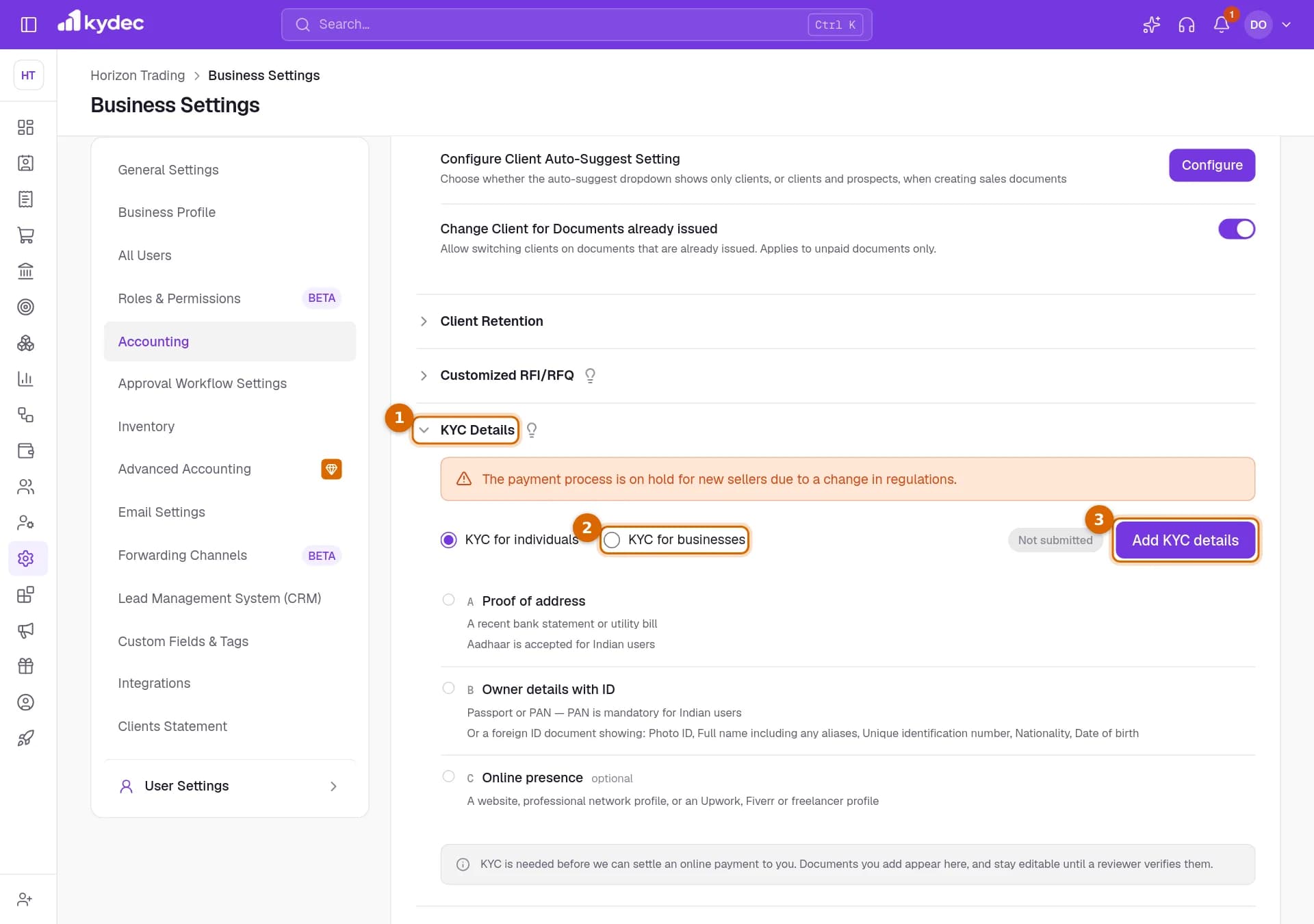Click the Owner details with ID circle

[x=448, y=689]
